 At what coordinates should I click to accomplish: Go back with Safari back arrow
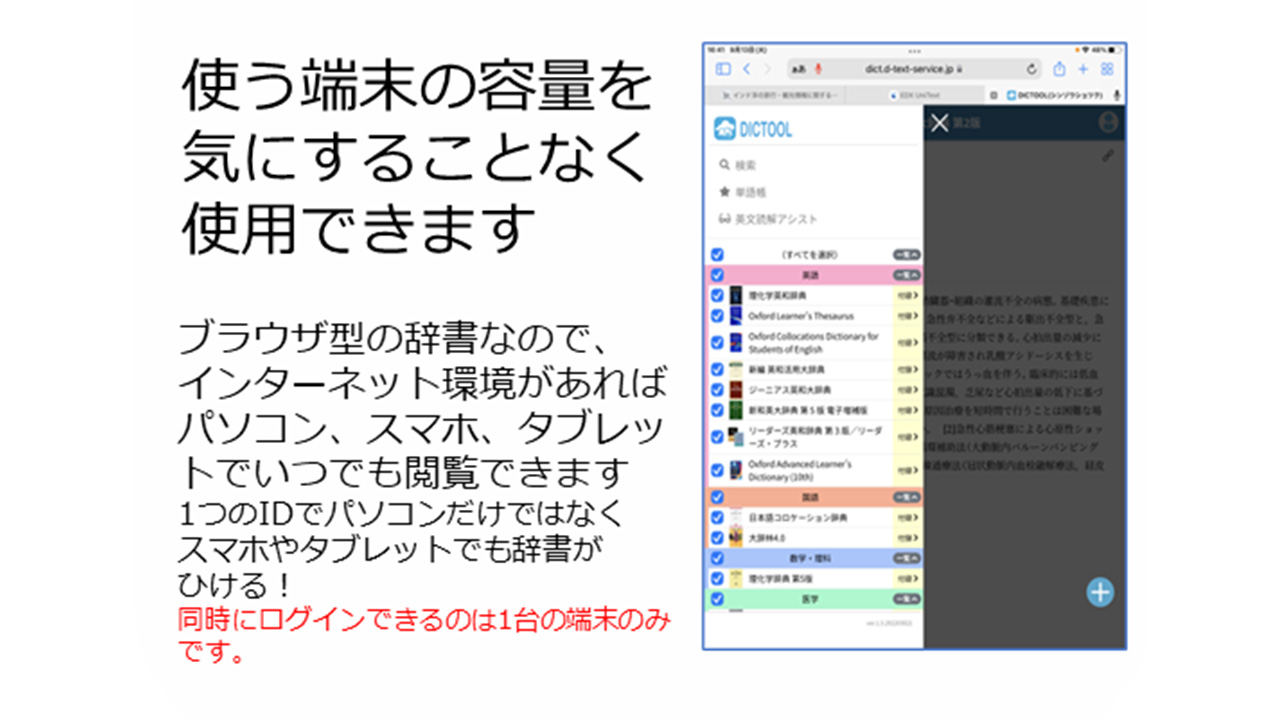point(746,69)
